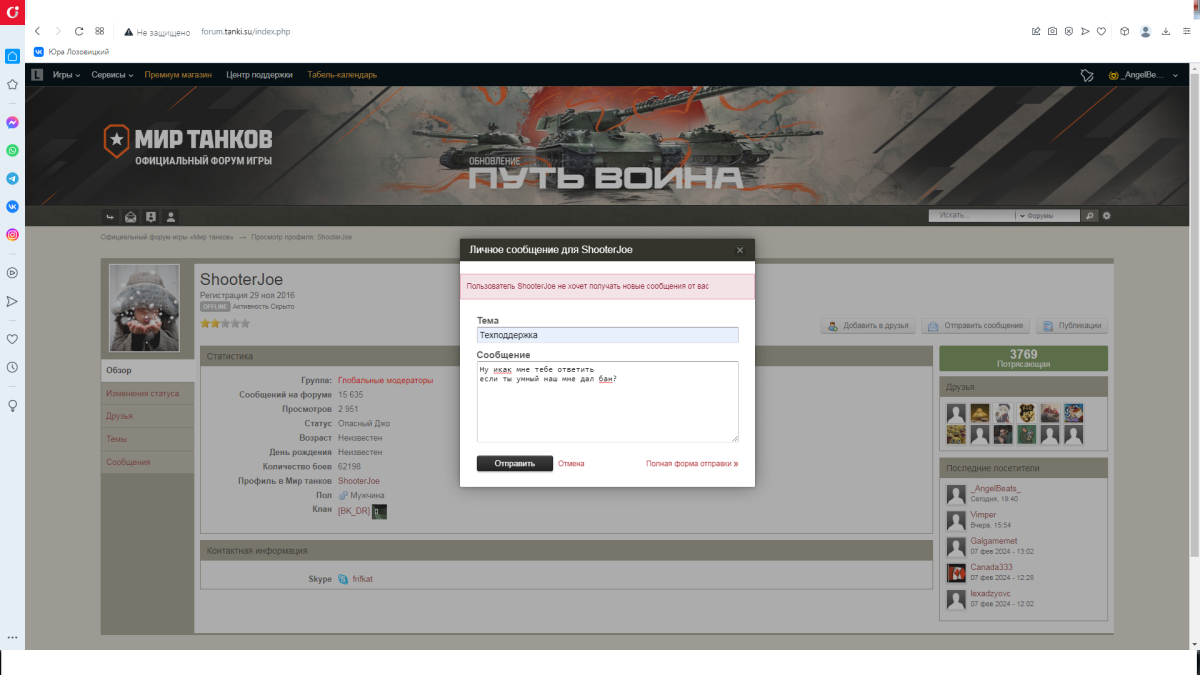The height and width of the screenshot is (675, 1200).
Task: Reload the current page
Action: (79, 31)
